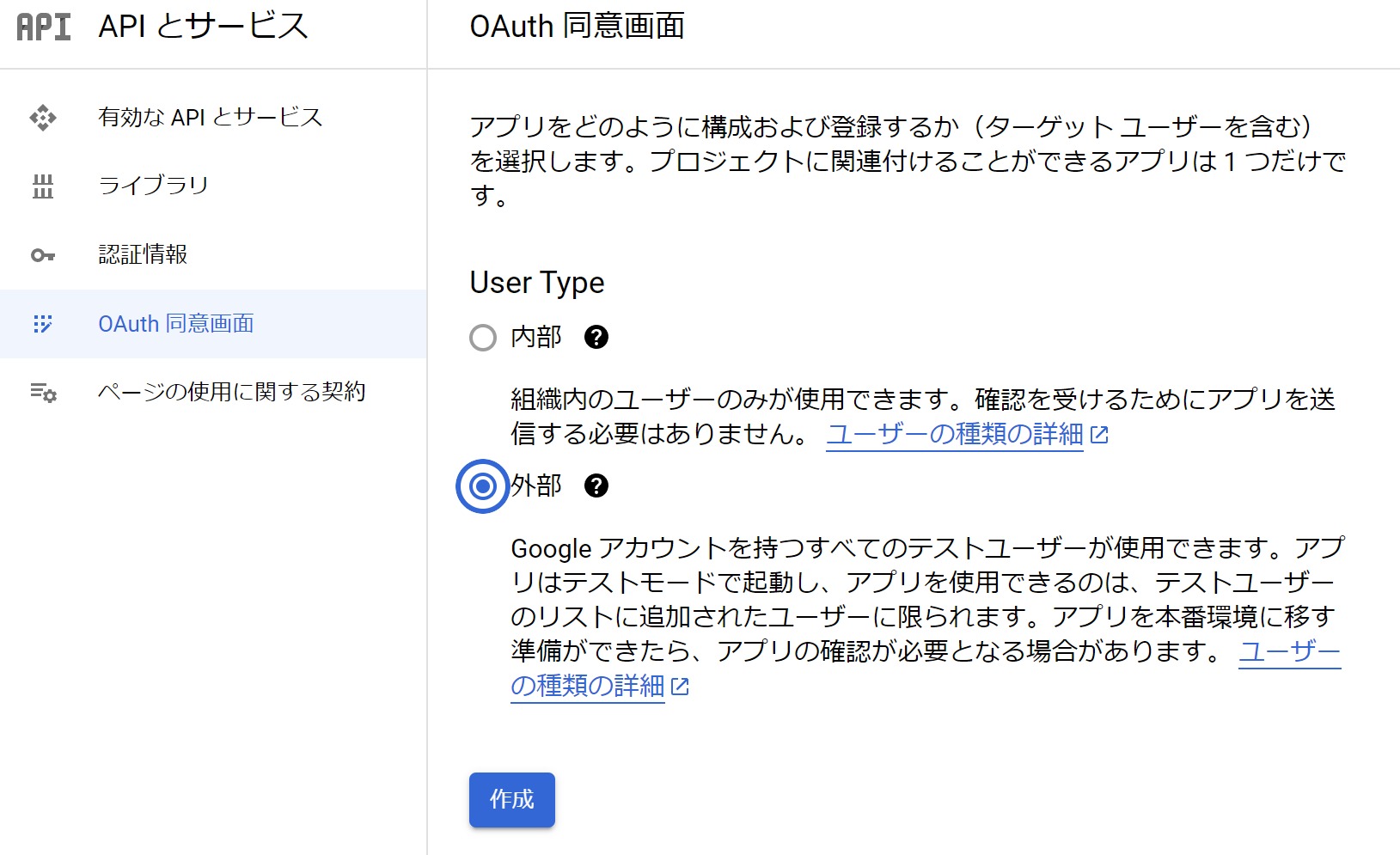Click the ライブラリ library icon in sidebar
Viewport: 1400px width, 855px height.
click(x=42, y=186)
